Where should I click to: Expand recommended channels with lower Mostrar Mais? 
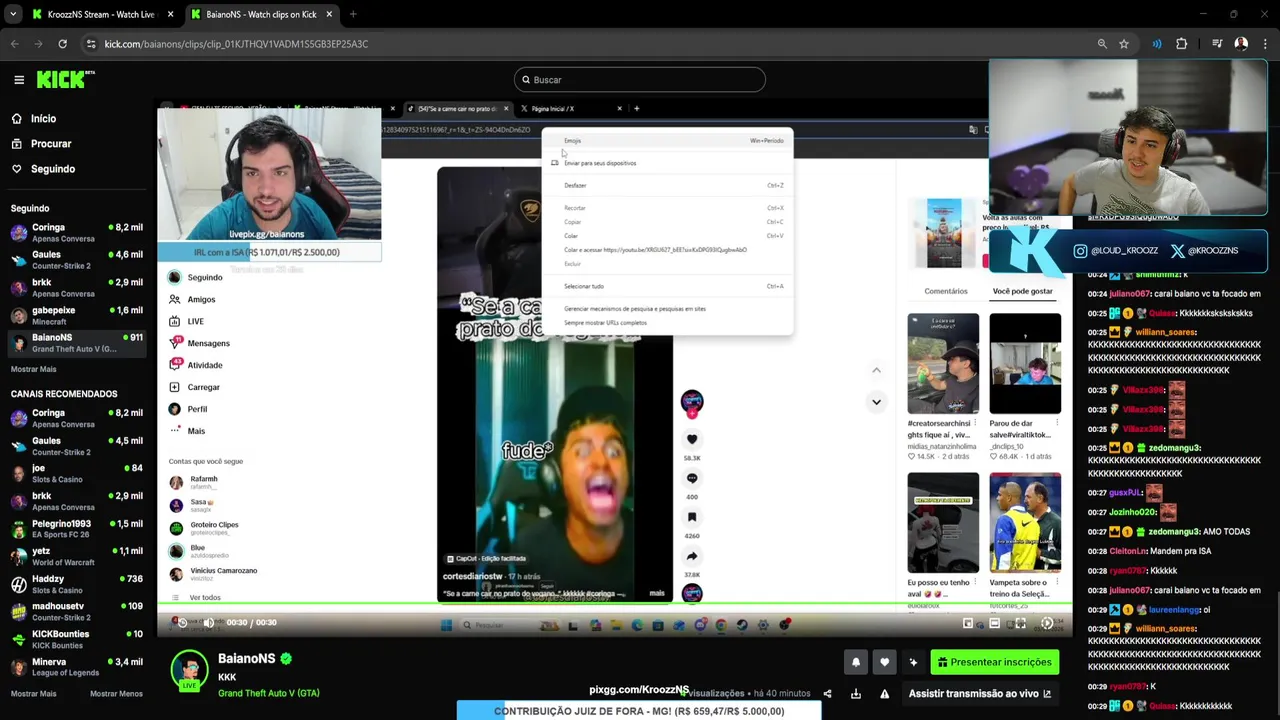[33, 694]
